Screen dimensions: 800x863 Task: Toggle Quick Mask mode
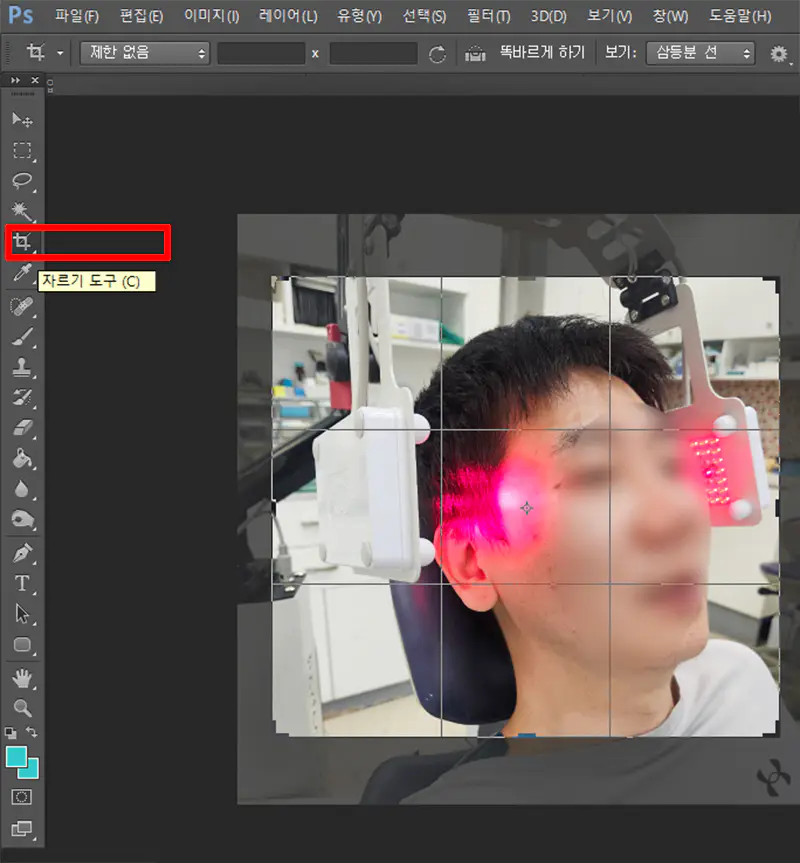tap(22, 797)
